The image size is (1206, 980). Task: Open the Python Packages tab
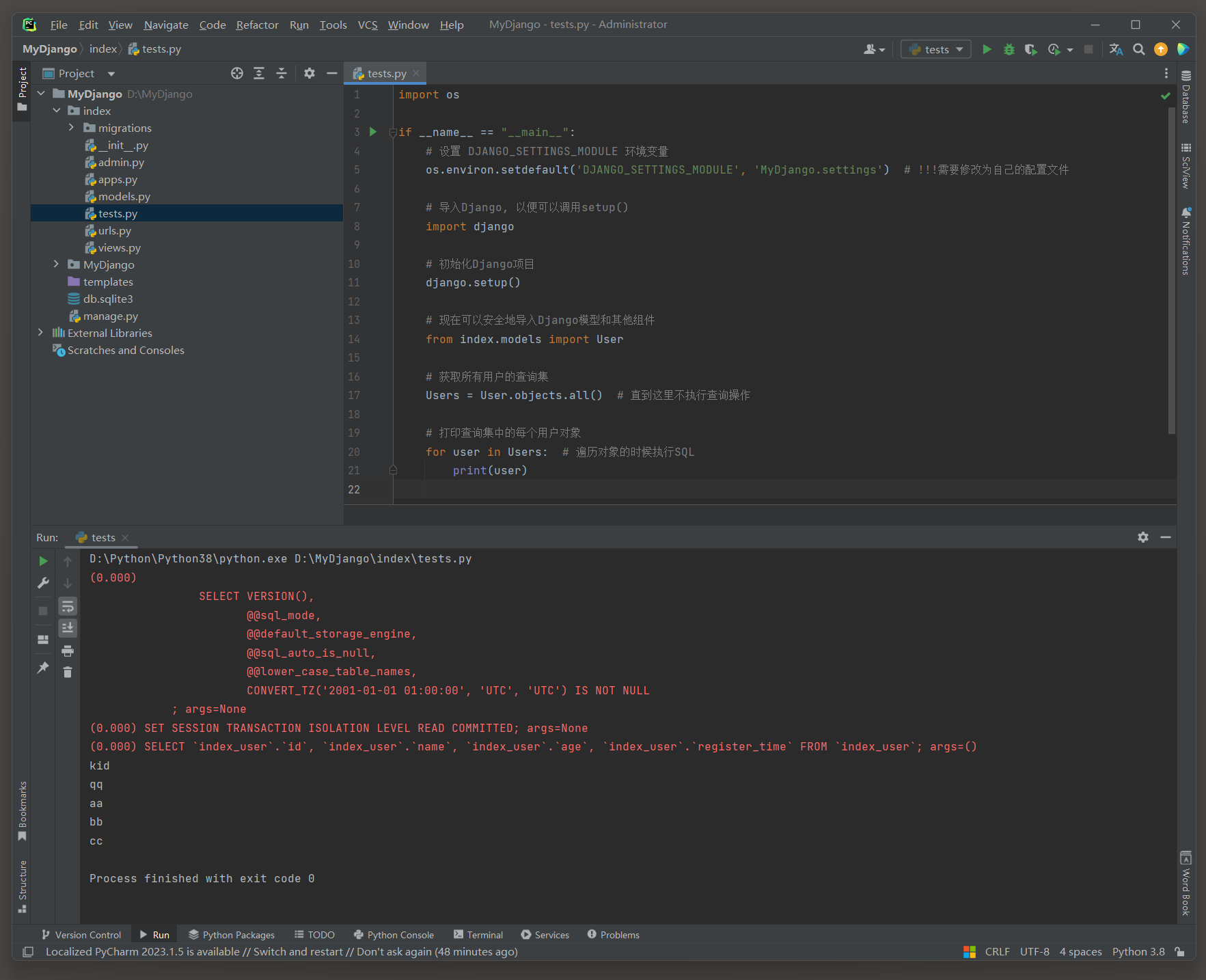232,934
